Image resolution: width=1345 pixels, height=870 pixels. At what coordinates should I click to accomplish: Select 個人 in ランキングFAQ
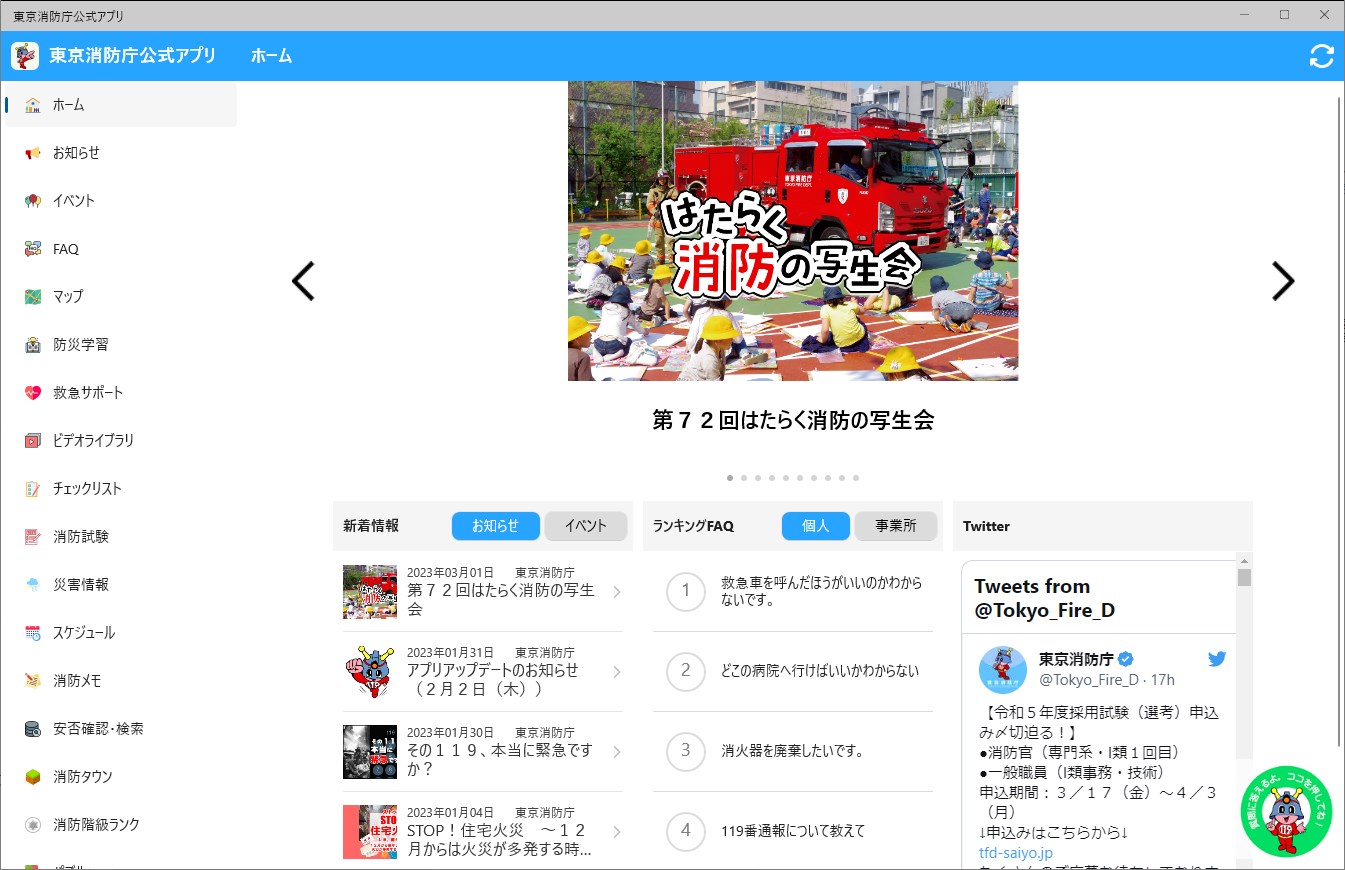(816, 526)
